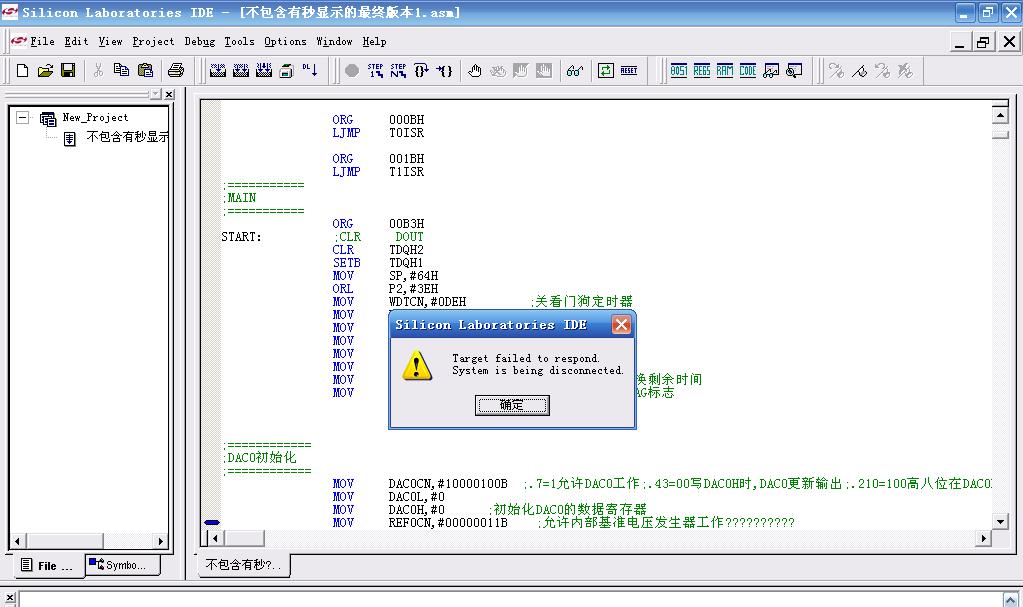Save the file with the floppy disk icon
Image resolution: width=1023 pixels, height=607 pixels.
[68, 70]
